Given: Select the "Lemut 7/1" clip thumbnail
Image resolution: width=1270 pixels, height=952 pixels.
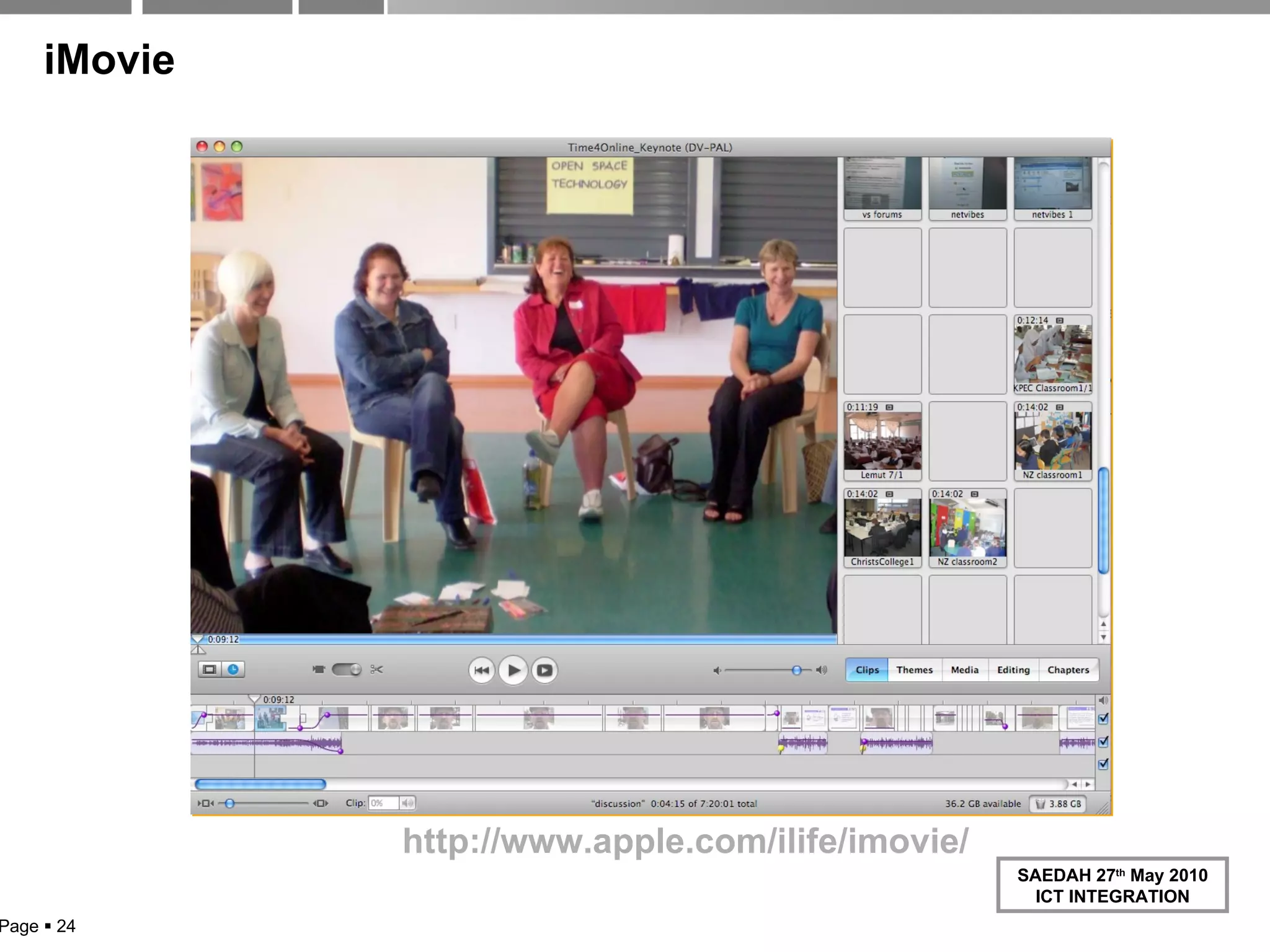Looking at the screenshot, I should 882,441.
